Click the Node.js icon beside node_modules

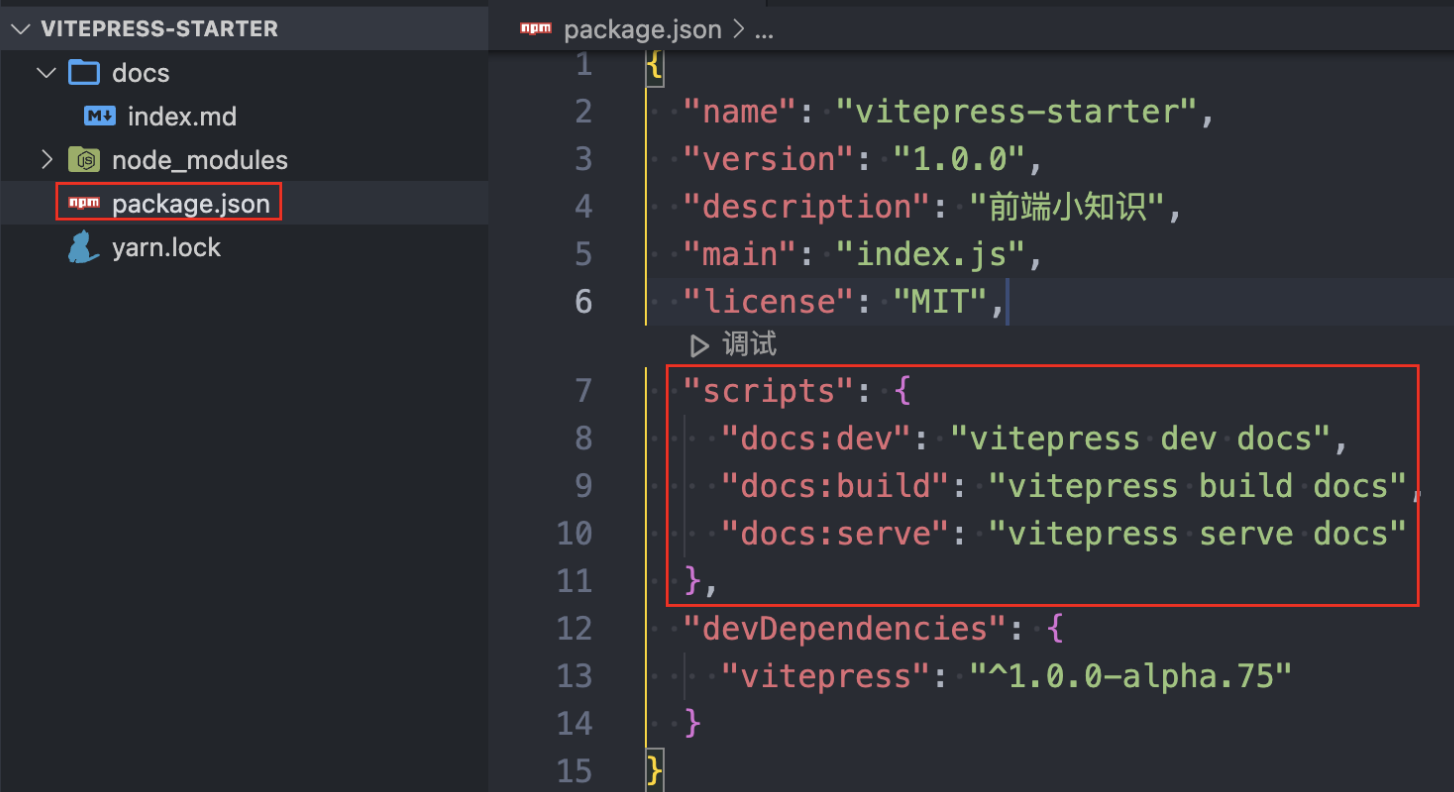coord(84,160)
